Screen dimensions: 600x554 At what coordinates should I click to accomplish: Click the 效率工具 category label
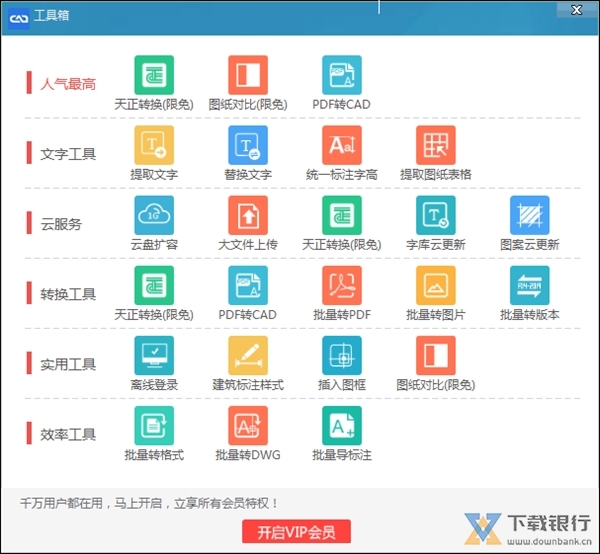(68, 435)
